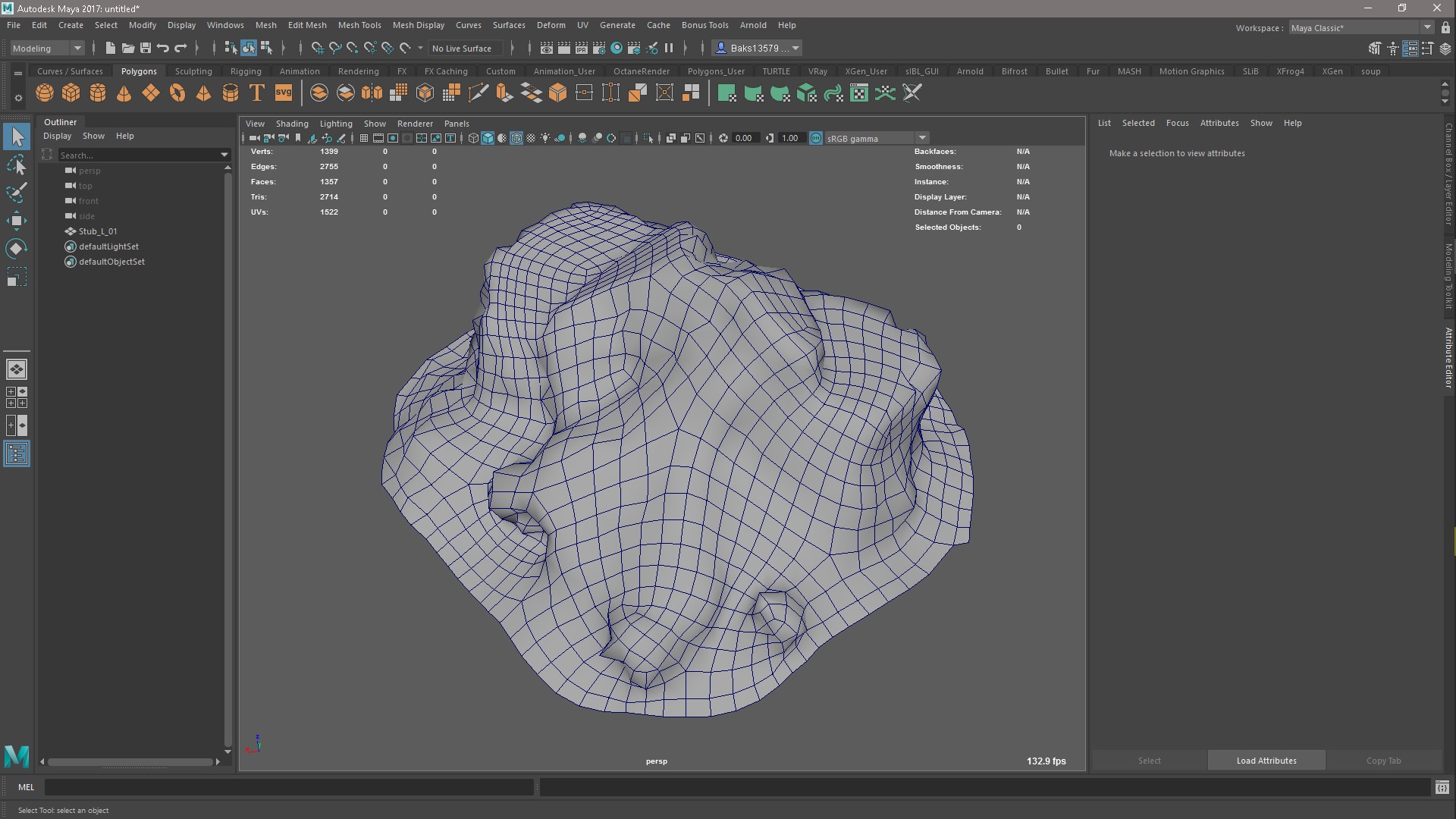1456x819 pixels.
Task: Select the Paint Selection tool
Action: point(17,193)
